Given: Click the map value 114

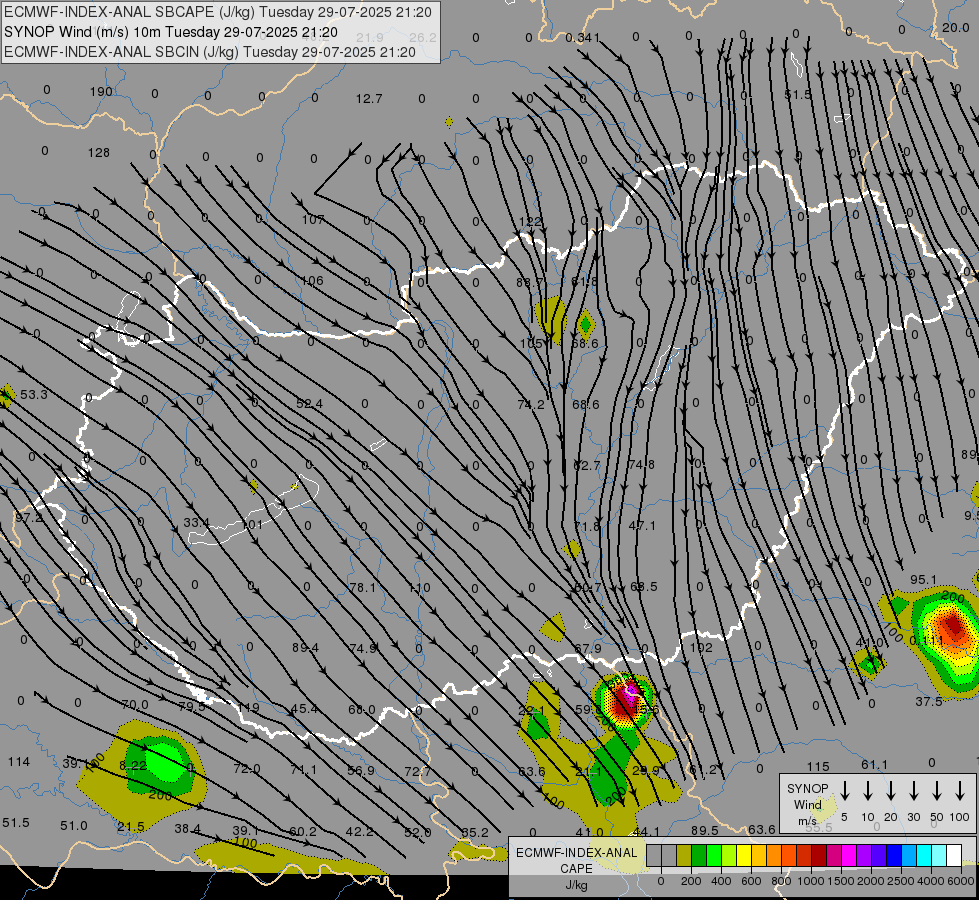Looking at the screenshot, I should pos(19,762).
